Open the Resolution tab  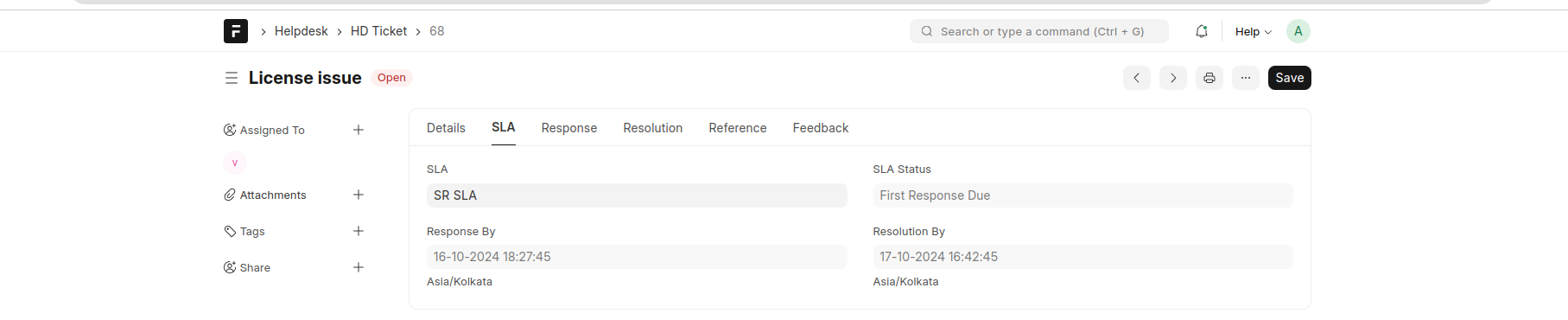(653, 128)
